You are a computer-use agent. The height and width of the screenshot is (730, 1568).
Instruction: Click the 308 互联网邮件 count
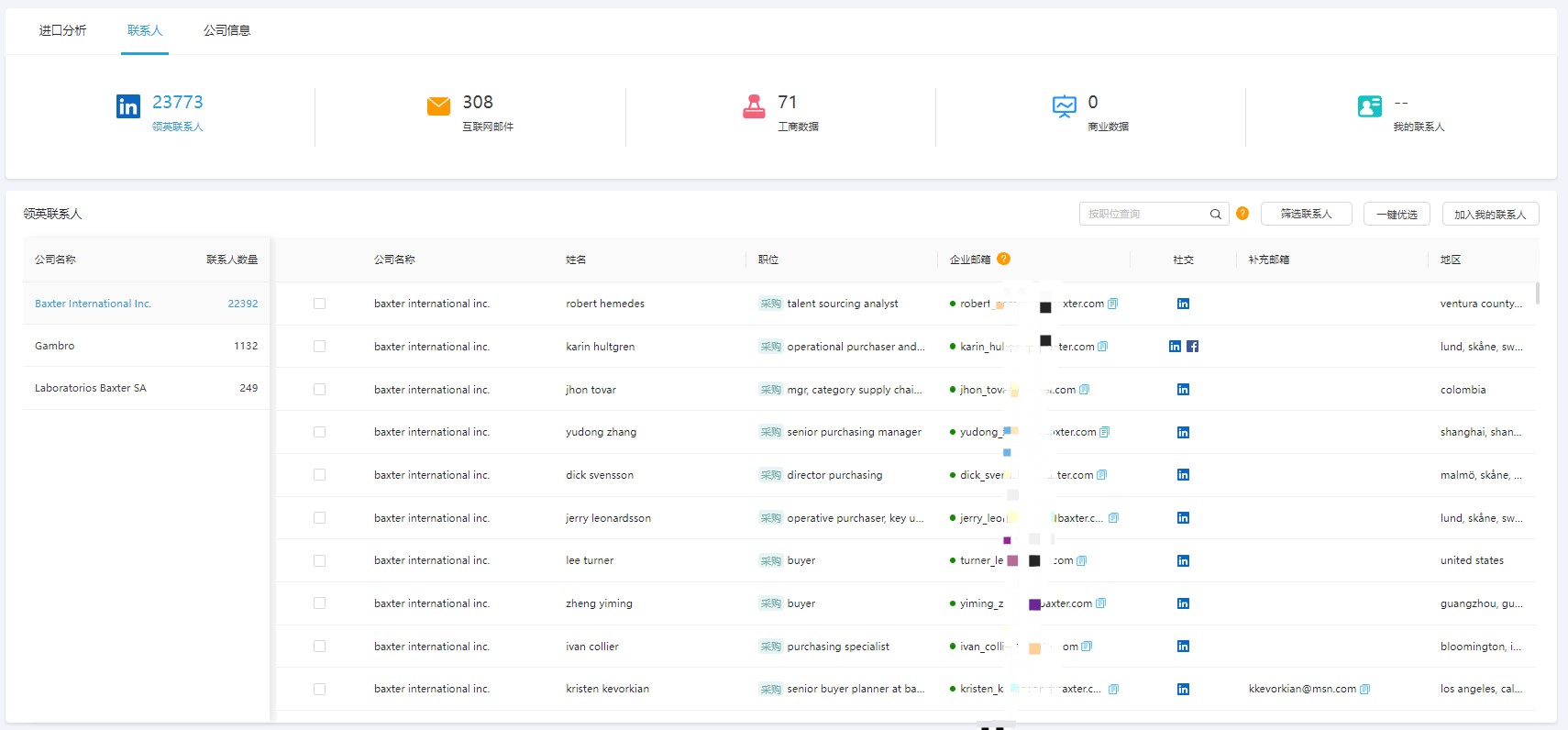[478, 102]
